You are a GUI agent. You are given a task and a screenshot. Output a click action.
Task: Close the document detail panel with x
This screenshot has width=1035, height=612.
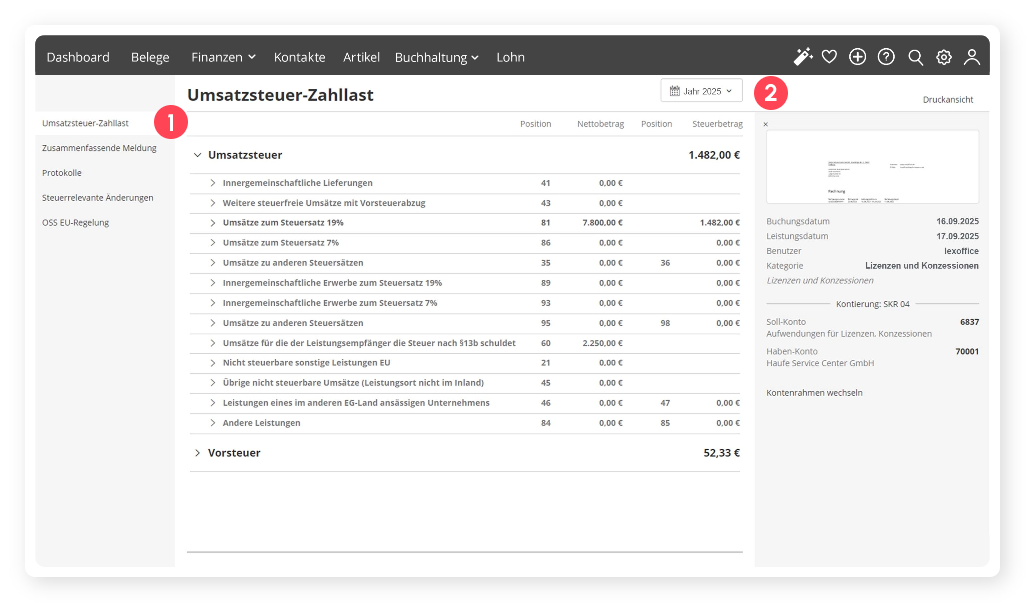(766, 125)
